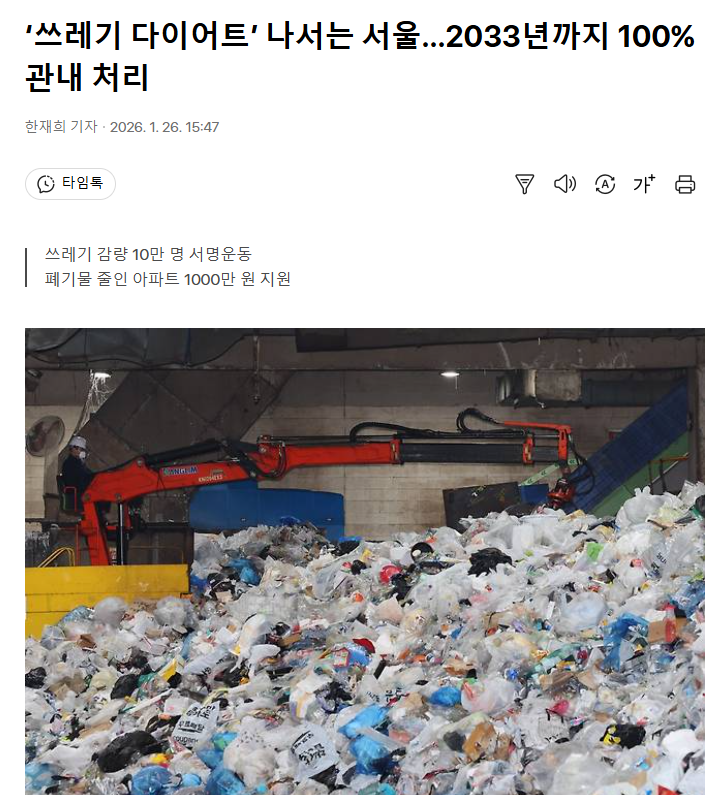The width and height of the screenshot is (727, 795).
Task: Click the vertical bar beside the subheading
Action: point(26,267)
